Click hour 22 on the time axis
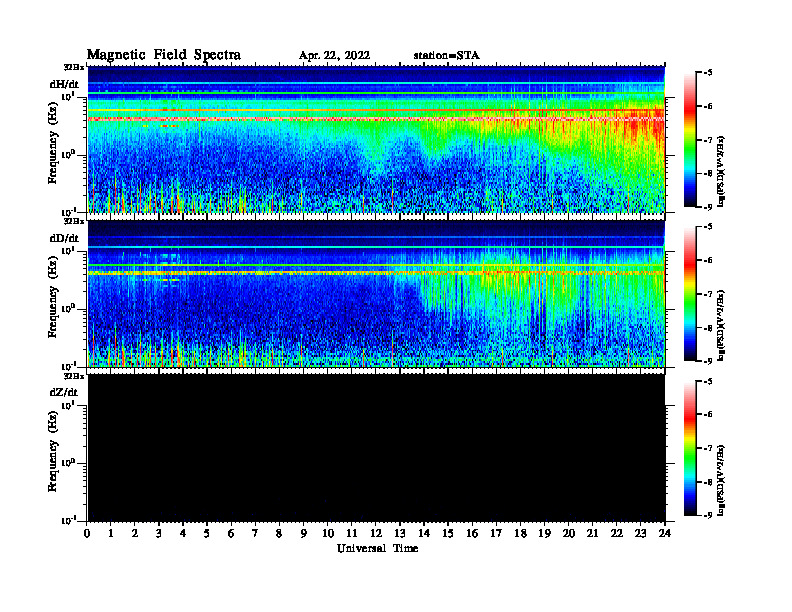792x612 pixels. coord(617,533)
